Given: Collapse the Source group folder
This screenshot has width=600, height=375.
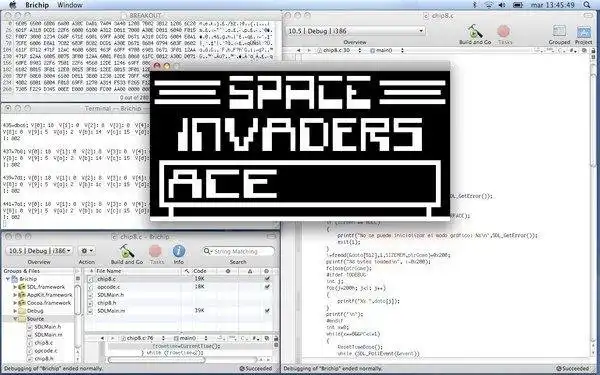Looking at the screenshot, I should (x=15, y=319).
